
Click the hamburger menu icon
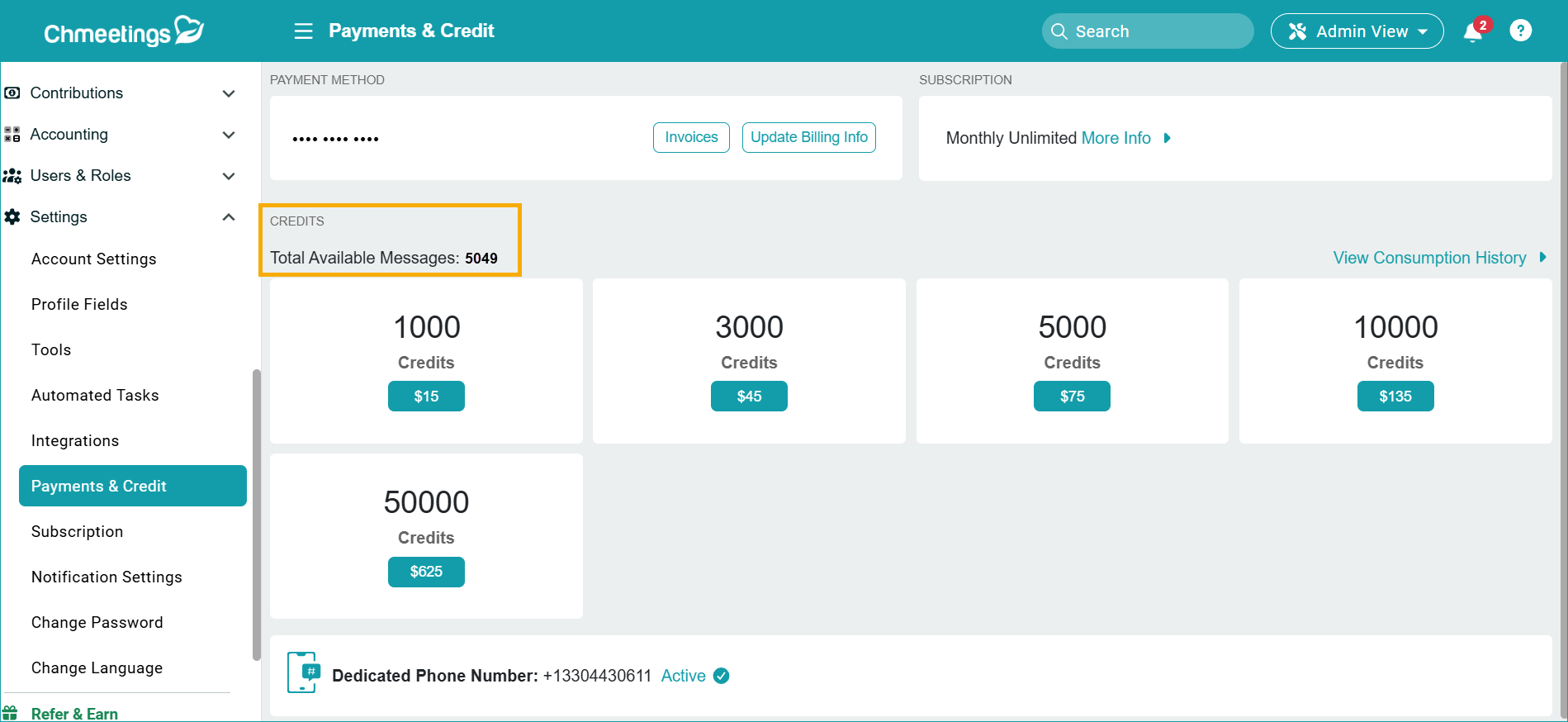[x=303, y=31]
